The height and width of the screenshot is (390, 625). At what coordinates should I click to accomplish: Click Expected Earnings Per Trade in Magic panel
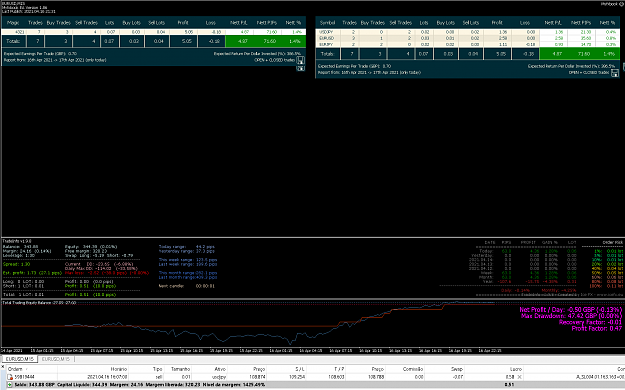pos(40,53)
